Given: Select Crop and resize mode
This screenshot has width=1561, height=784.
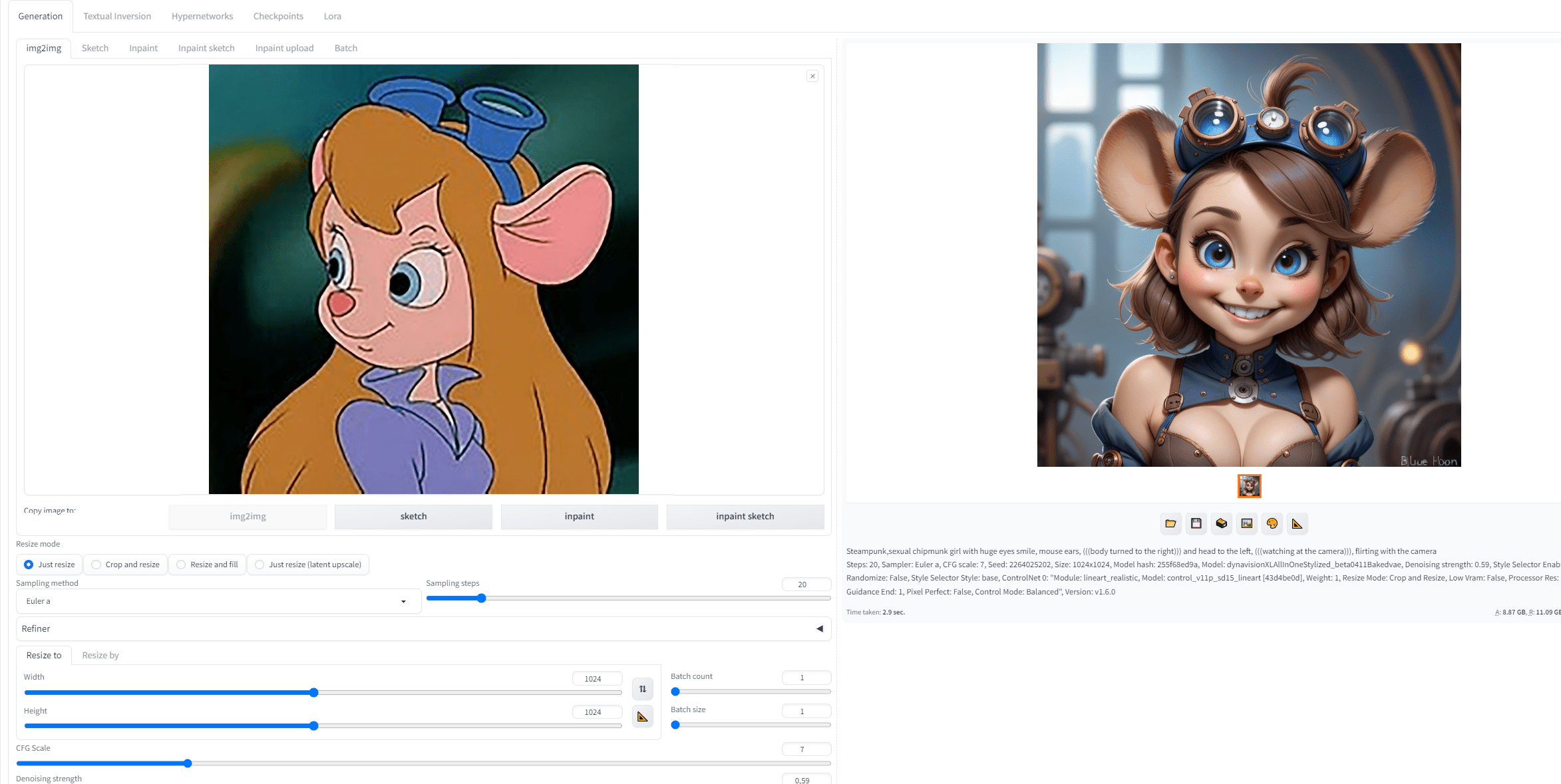Looking at the screenshot, I should (x=125, y=565).
